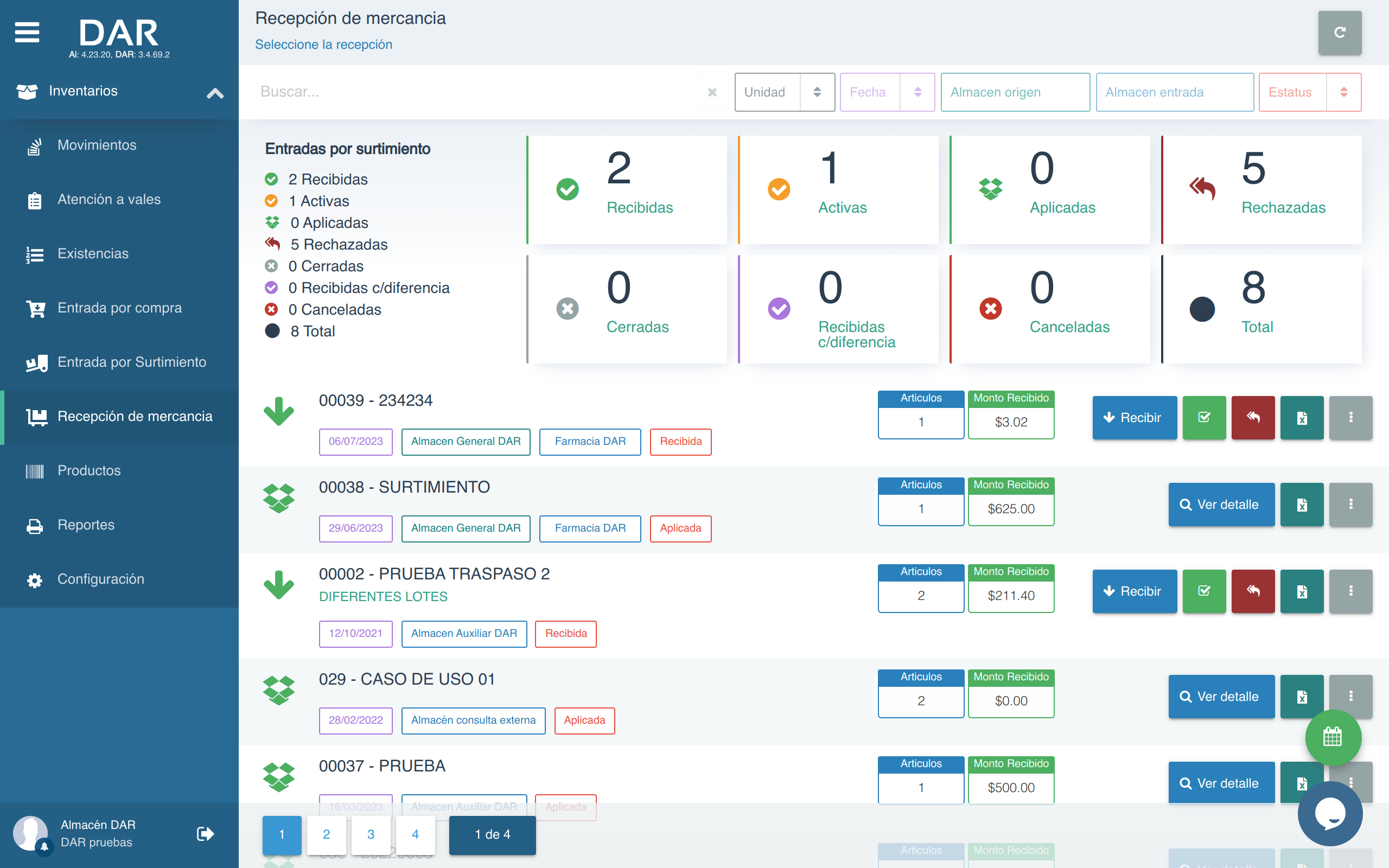
Task: Click the $625.00 Monto Recibido value
Action: point(1011,509)
